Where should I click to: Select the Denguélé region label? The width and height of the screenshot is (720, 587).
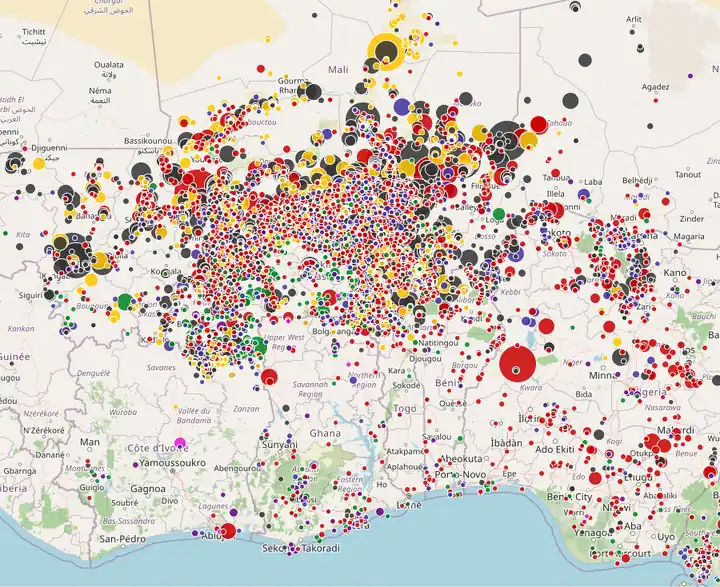(94, 373)
